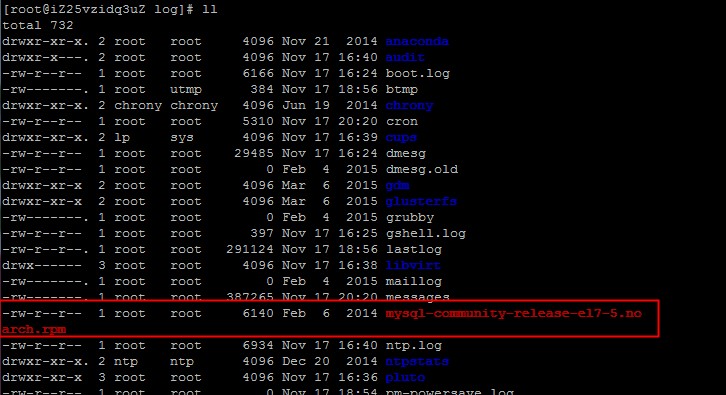
Task: Click the ntpstats directory name
Action: click(x=417, y=362)
